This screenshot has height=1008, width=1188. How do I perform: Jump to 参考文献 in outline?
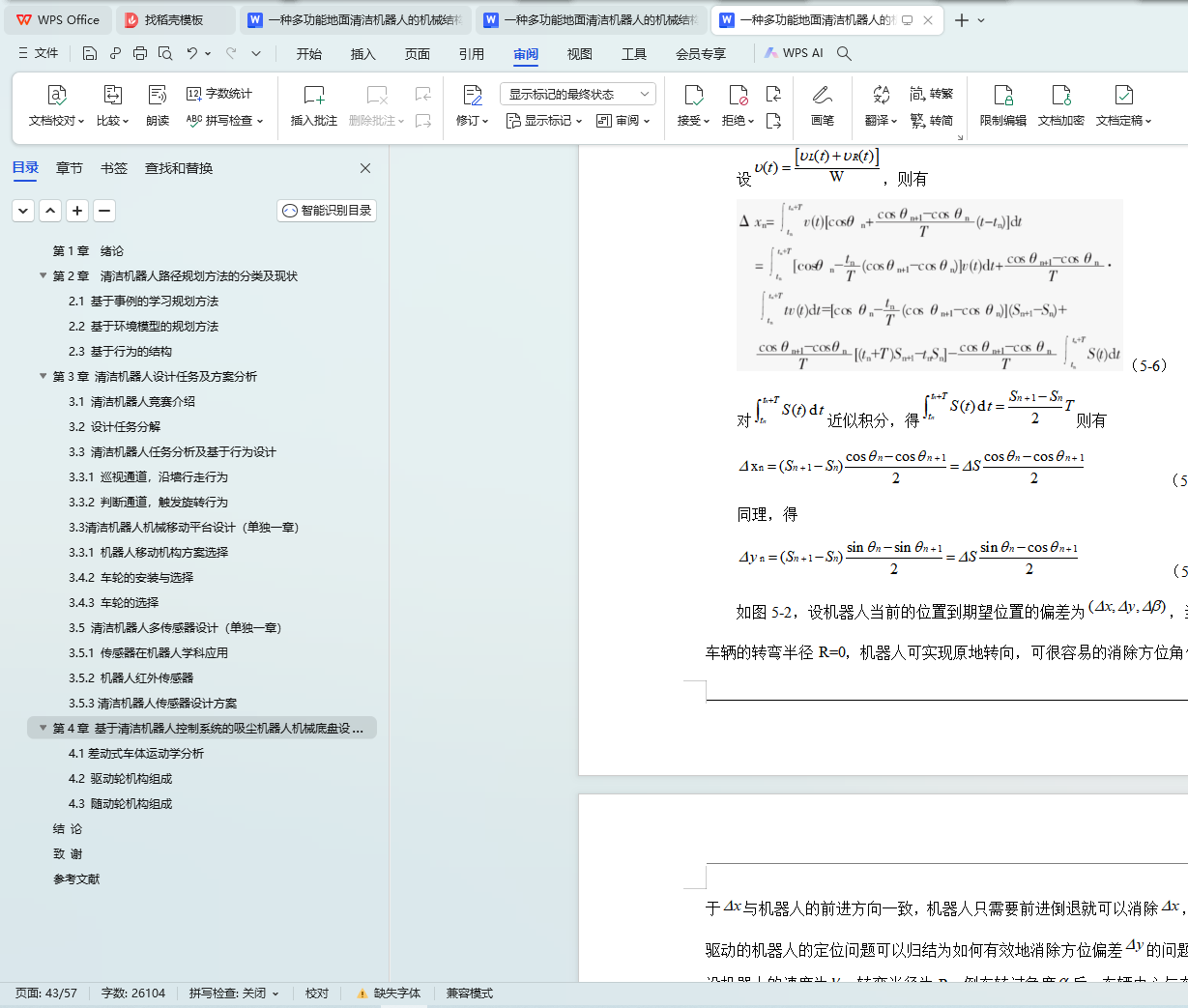pos(76,879)
